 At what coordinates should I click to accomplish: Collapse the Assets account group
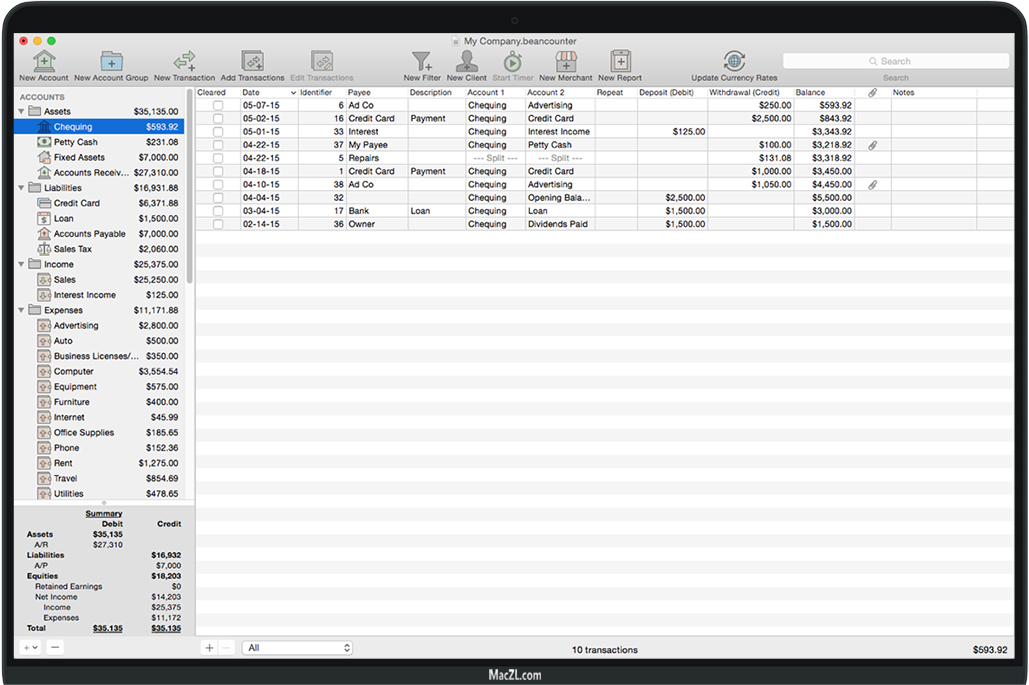point(22,111)
